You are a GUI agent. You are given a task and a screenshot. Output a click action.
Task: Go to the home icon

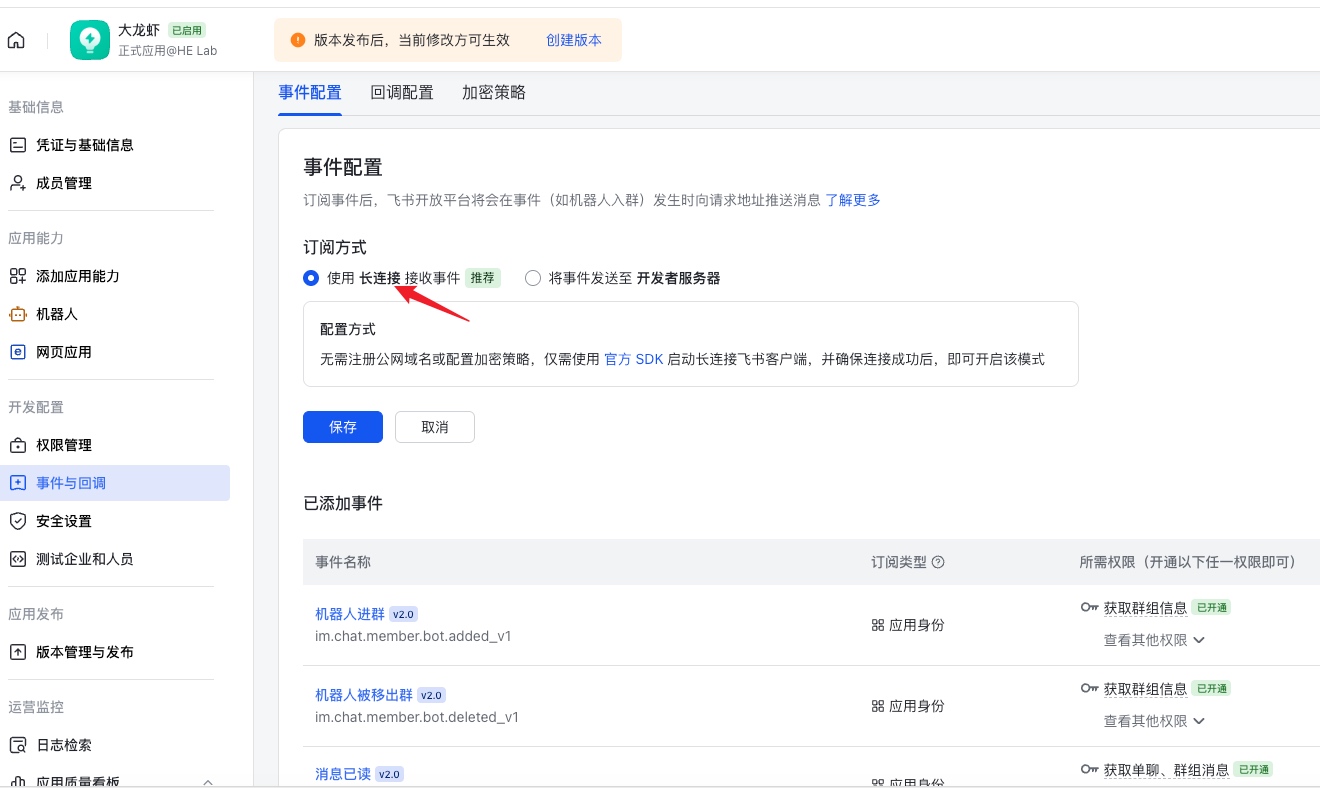tap(16, 41)
